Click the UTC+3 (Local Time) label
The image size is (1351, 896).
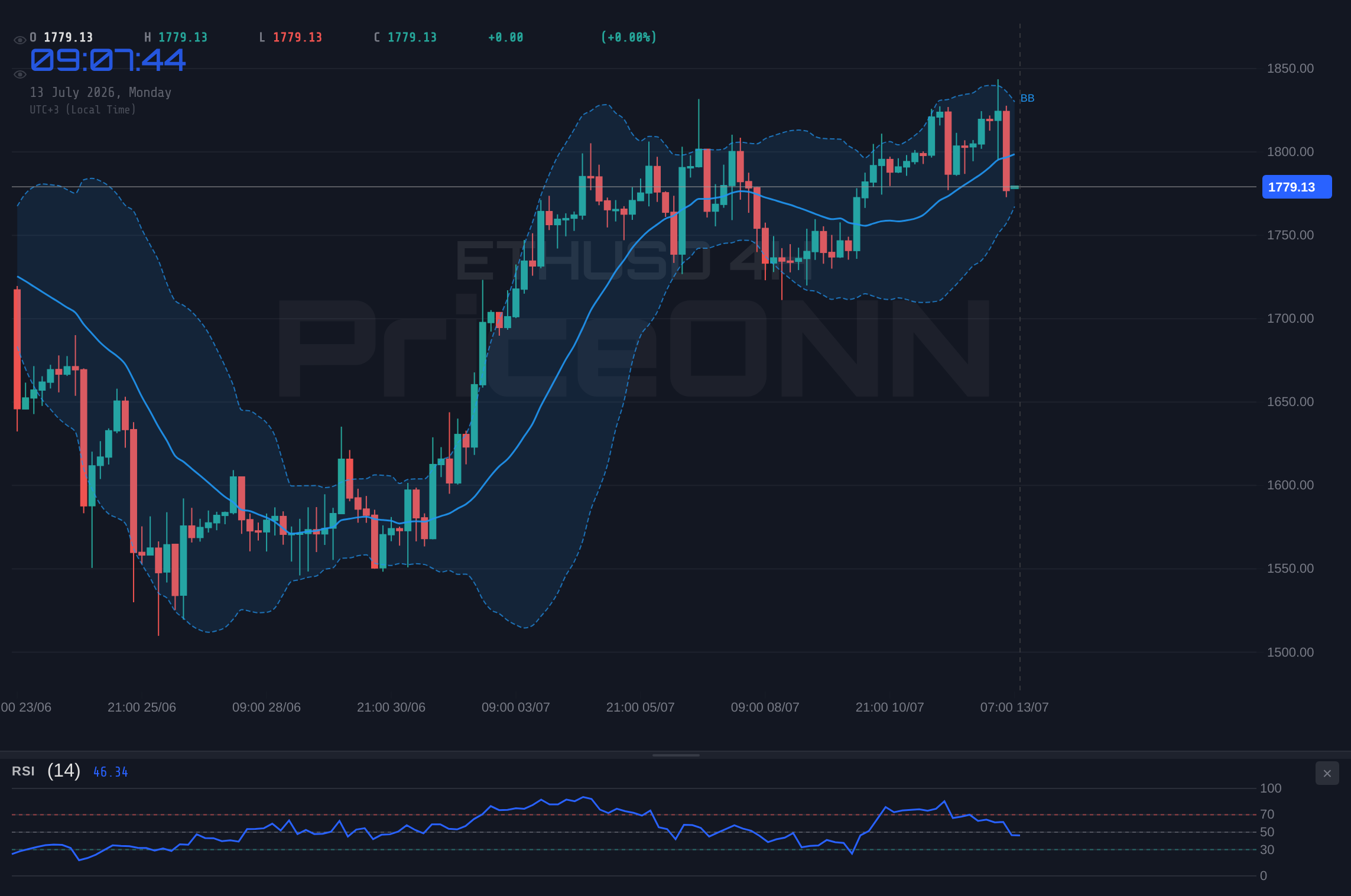83,109
